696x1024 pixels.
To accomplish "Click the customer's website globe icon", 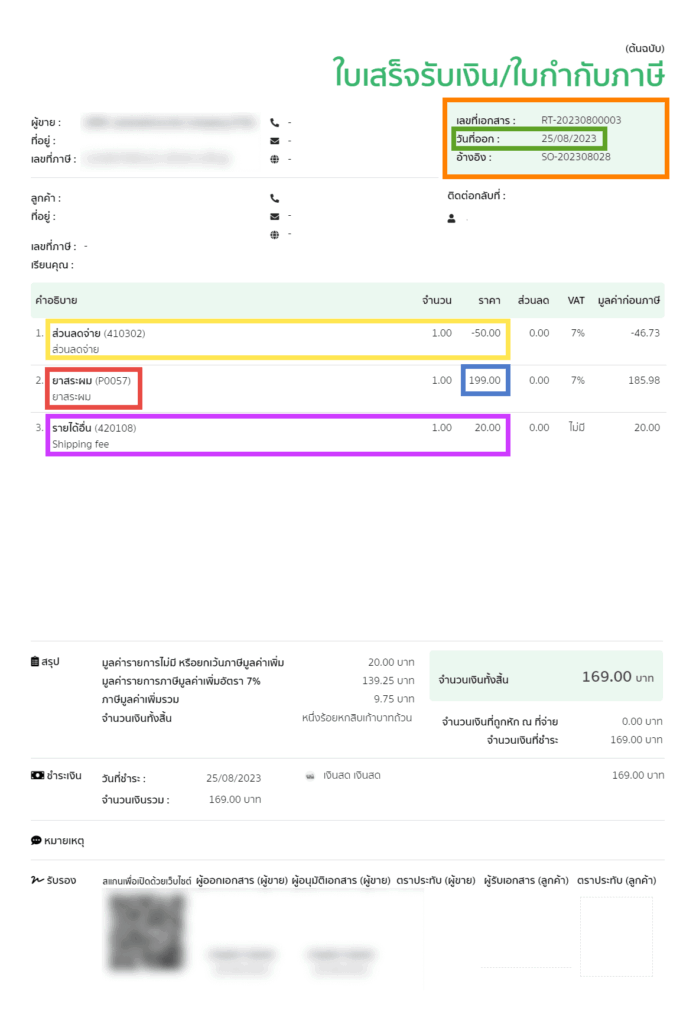I will tap(275, 234).
